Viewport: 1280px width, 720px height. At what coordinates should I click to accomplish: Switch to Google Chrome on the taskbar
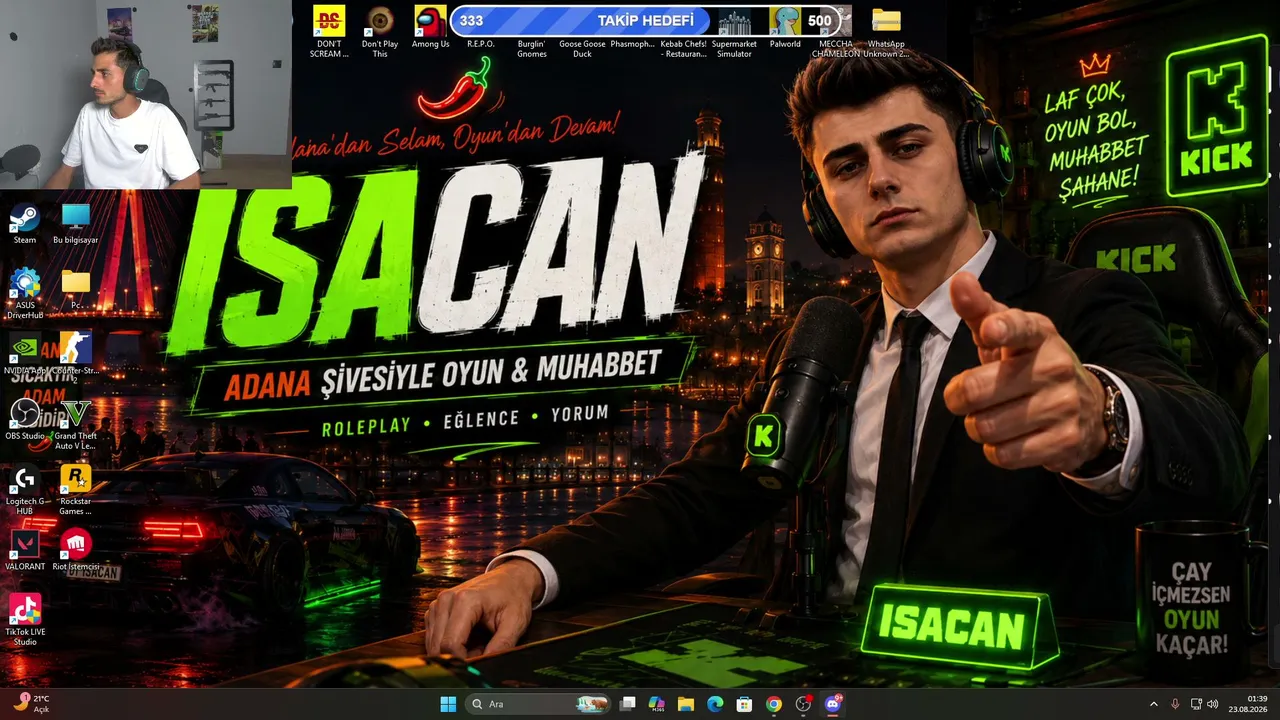[x=773, y=704]
